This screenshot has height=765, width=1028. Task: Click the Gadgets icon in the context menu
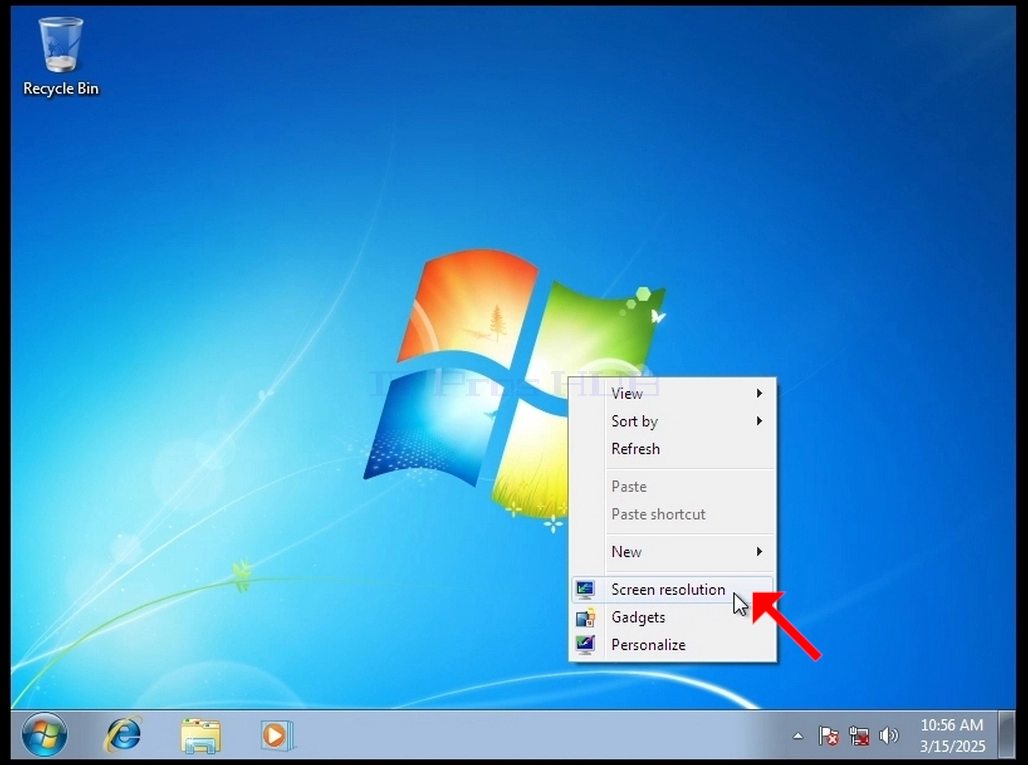point(585,618)
